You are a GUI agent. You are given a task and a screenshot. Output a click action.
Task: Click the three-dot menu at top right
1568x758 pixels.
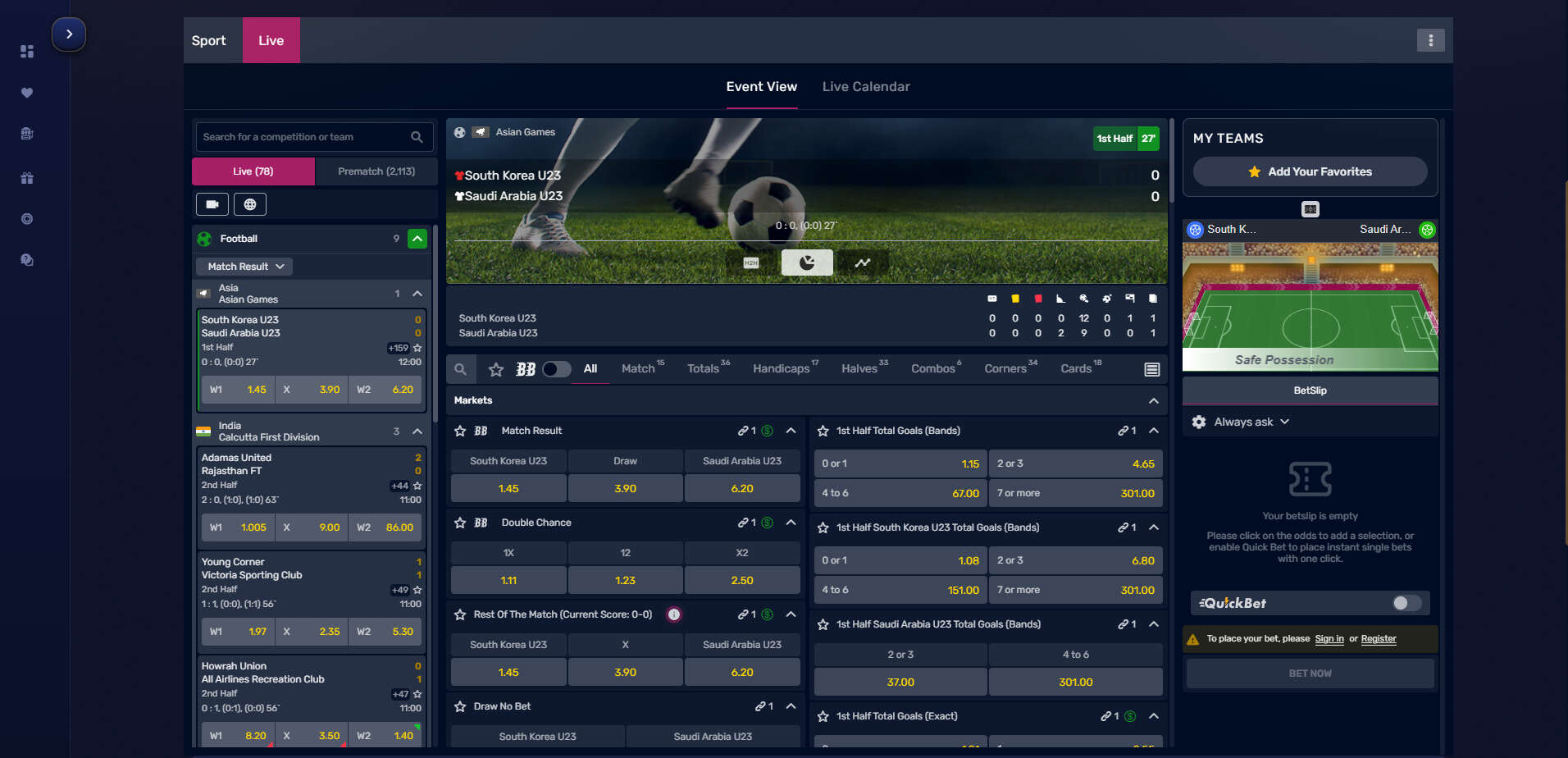tap(1430, 40)
